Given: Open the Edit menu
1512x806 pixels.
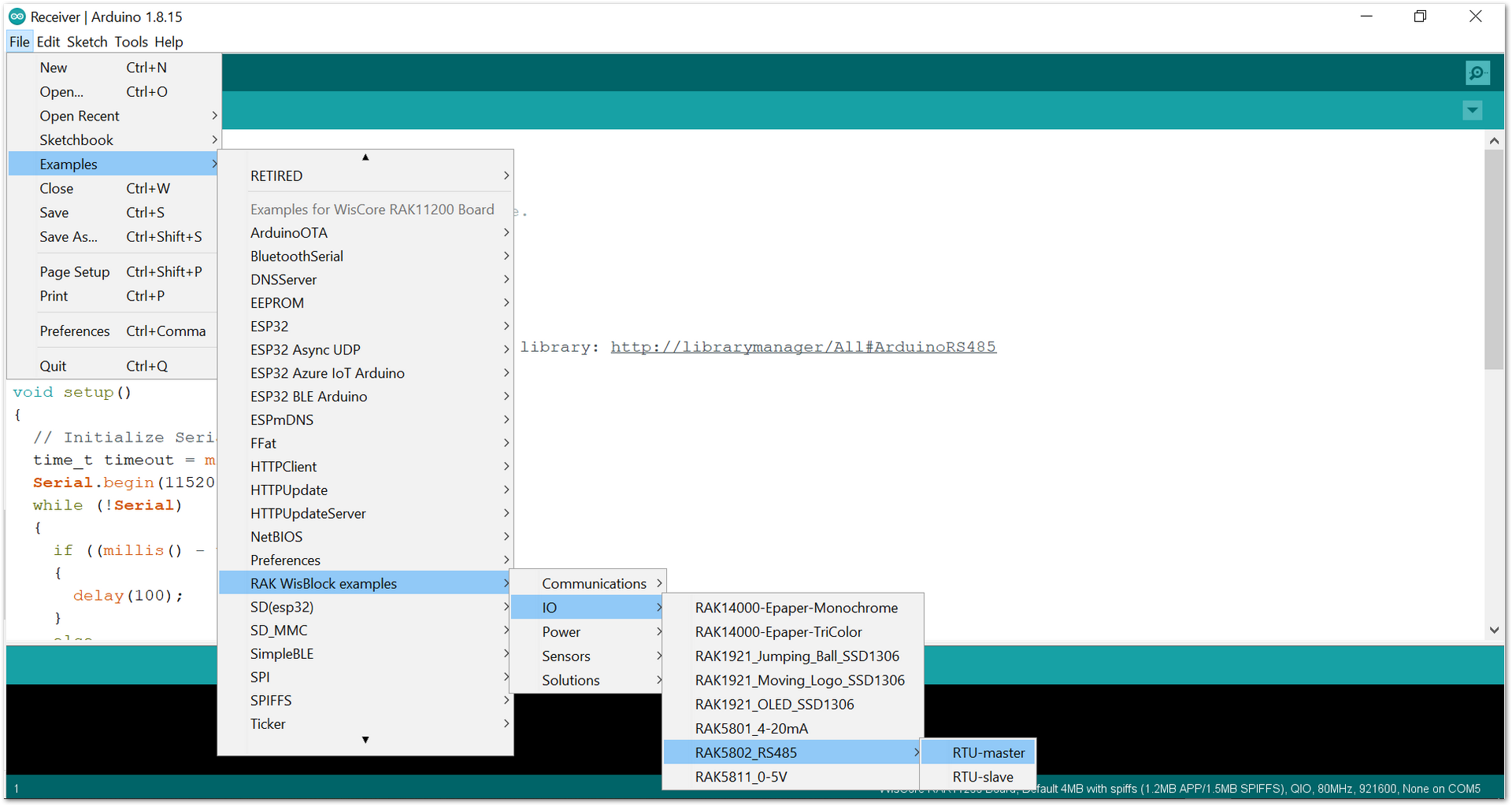Looking at the screenshot, I should point(48,42).
